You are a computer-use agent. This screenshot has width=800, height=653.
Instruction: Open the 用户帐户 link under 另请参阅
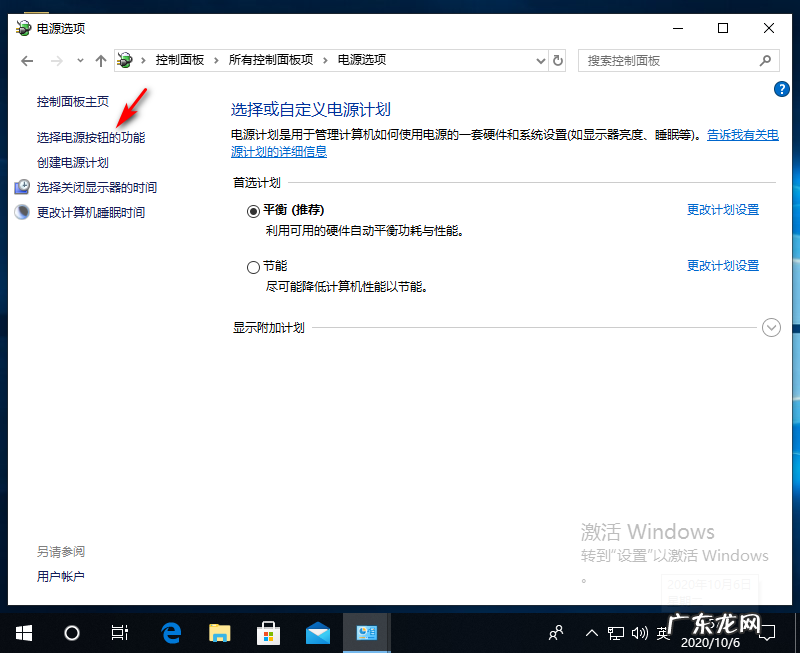[x=60, y=575]
